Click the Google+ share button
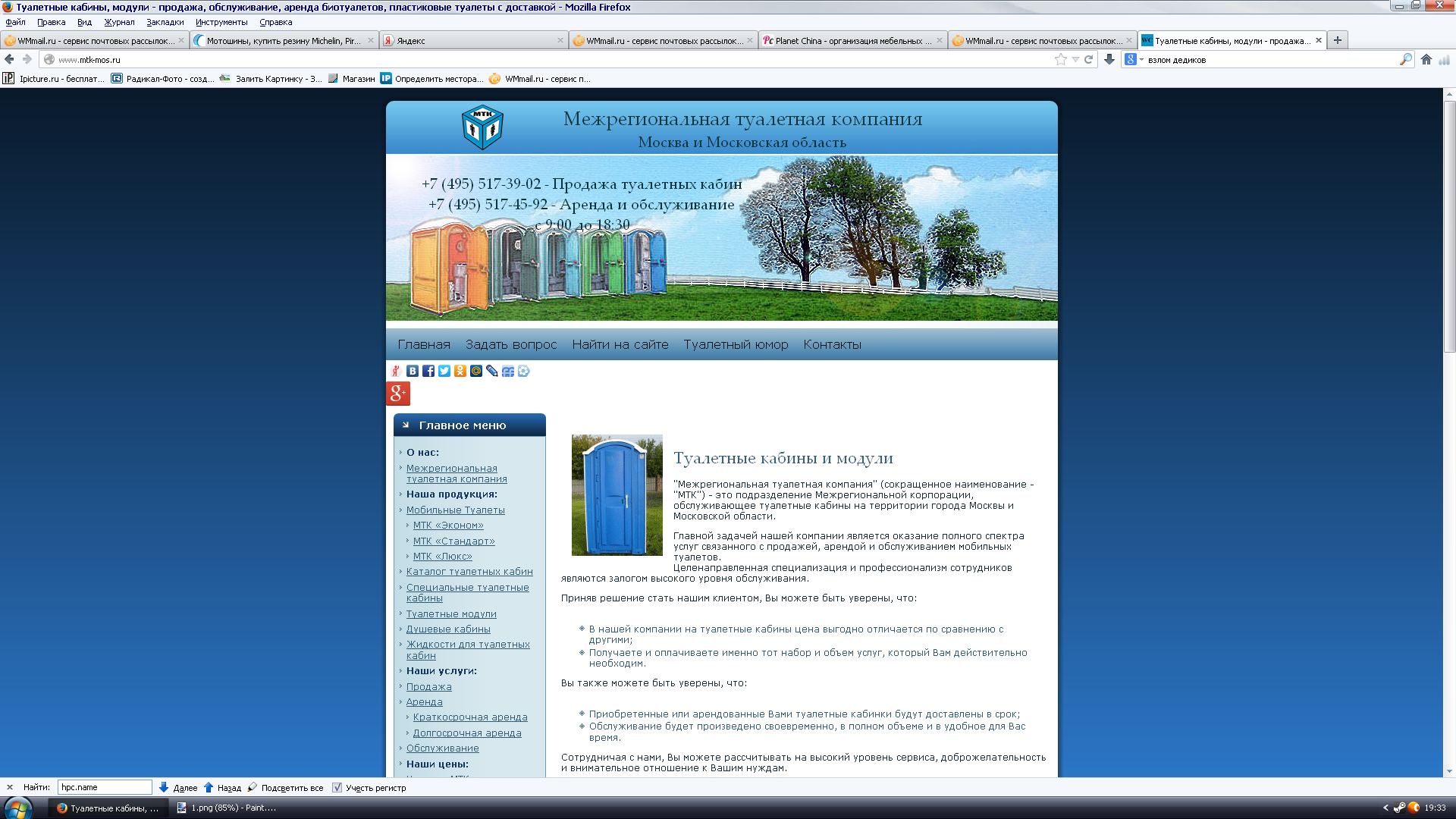 click(x=398, y=394)
